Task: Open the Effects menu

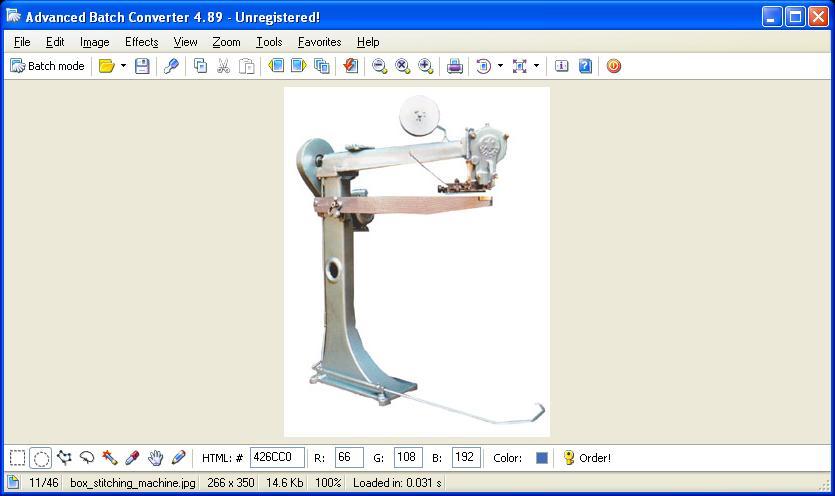Action: (x=142, y=42)
